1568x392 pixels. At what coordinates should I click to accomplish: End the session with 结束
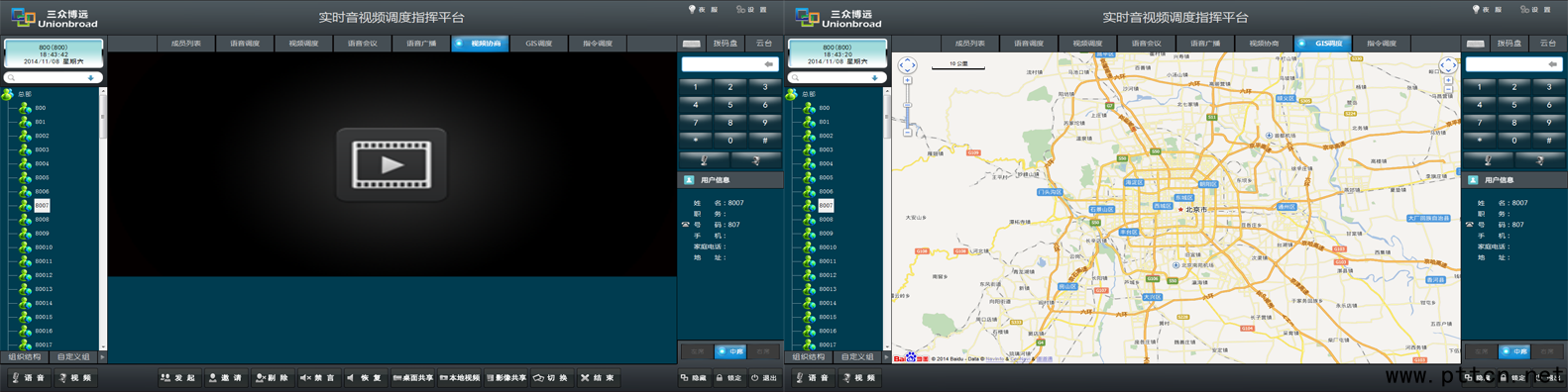click(598, 378)
